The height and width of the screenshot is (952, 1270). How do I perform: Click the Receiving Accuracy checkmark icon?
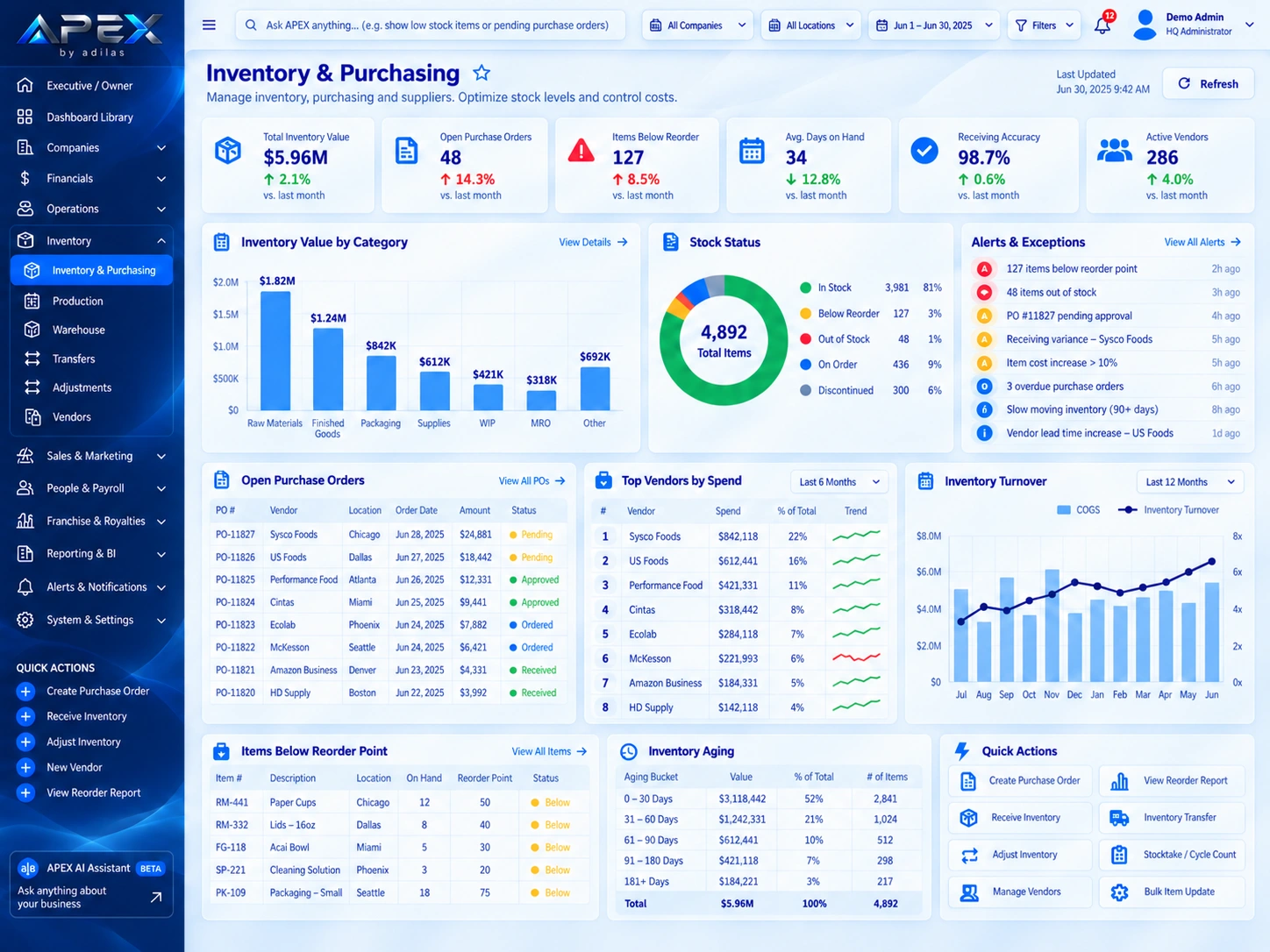pyautogui.click(x=924, y=151)
